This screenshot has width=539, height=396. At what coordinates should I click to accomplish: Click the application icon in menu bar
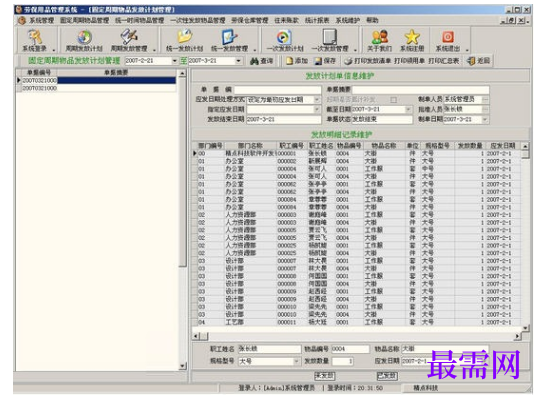22,20
